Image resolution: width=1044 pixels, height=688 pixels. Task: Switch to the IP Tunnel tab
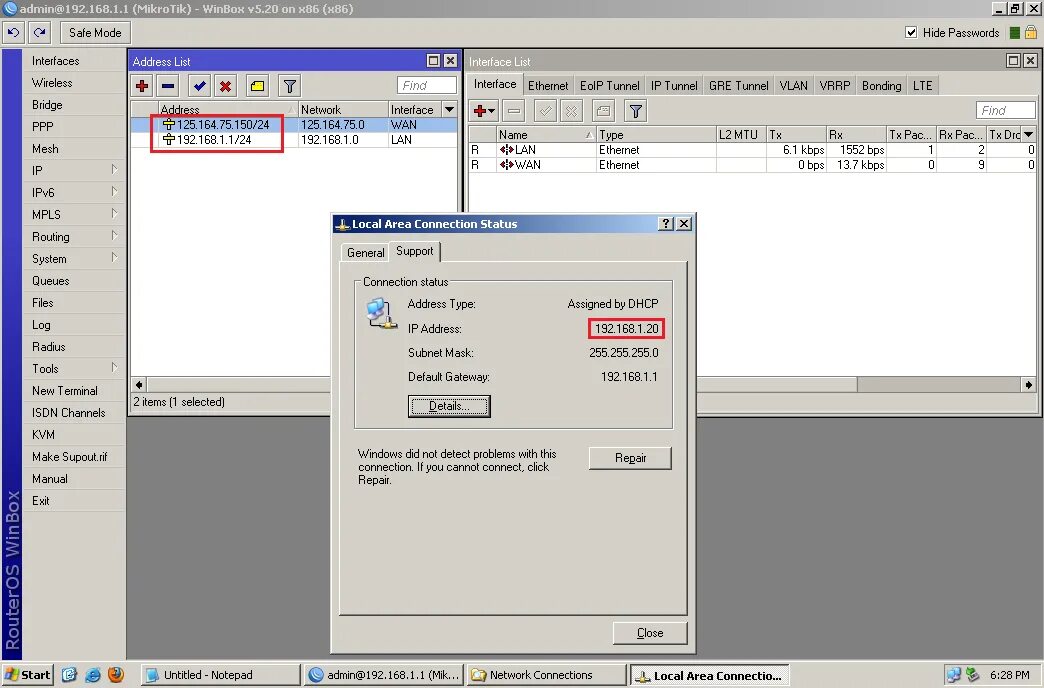(674, 85)
